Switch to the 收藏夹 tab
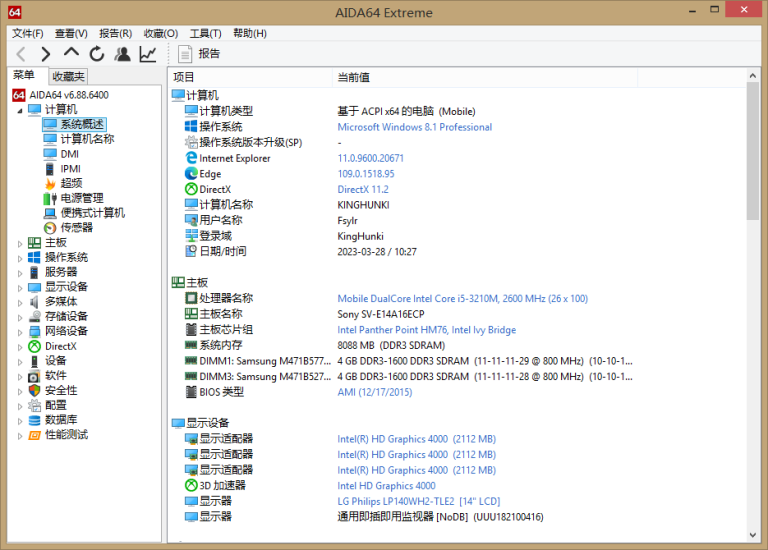This screenshot has width=768, height=550. click(x=68, y=76)
